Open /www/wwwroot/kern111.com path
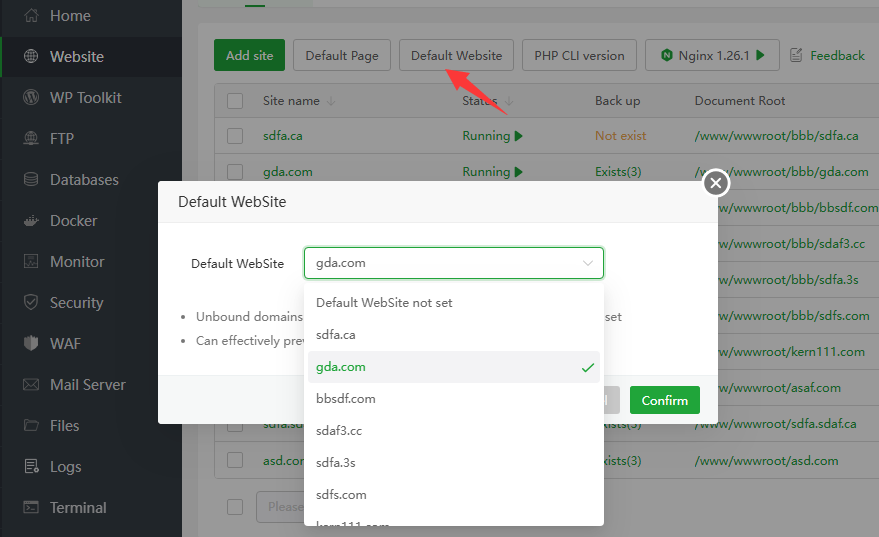 pos(791,352)
